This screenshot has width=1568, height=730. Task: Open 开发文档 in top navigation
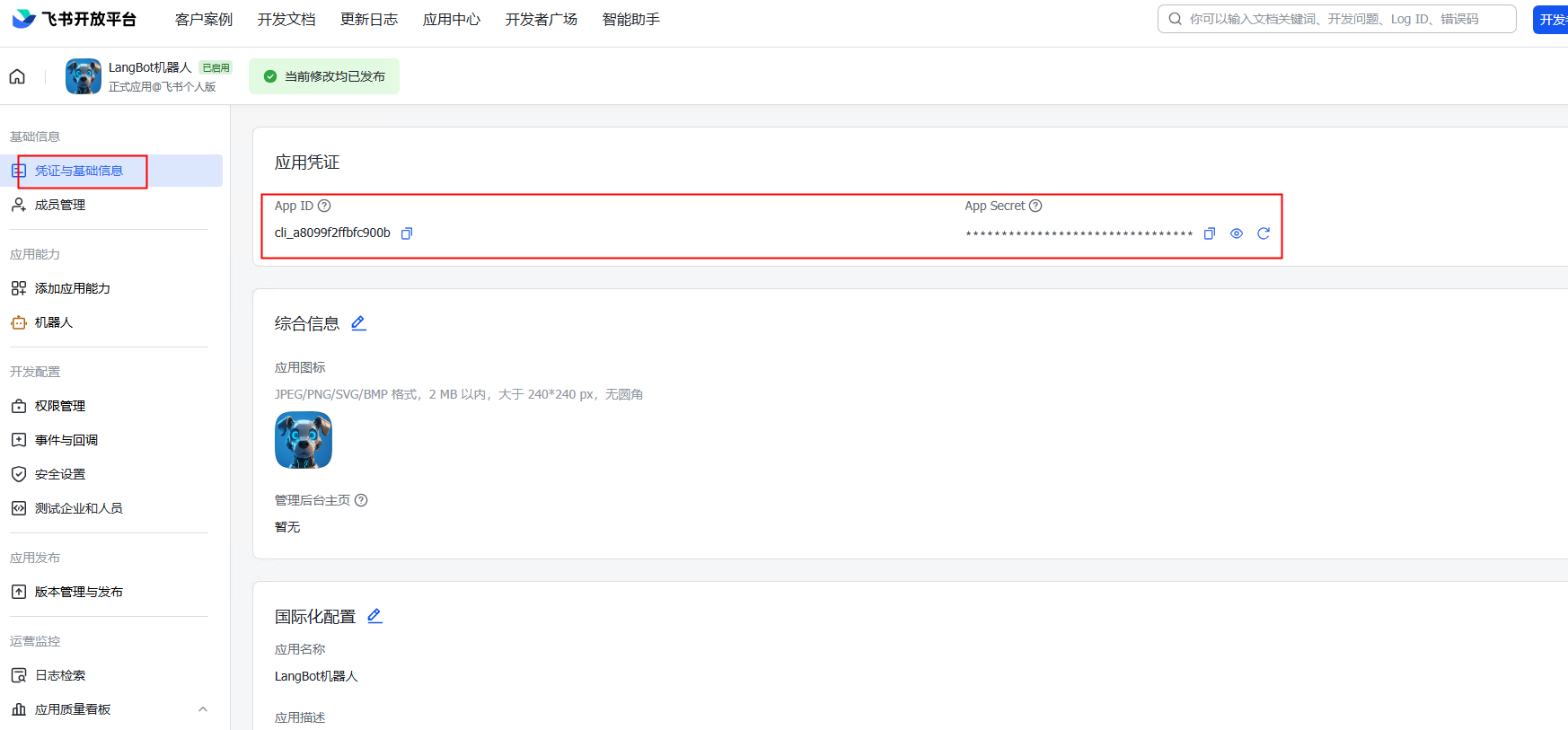point(286,19)
